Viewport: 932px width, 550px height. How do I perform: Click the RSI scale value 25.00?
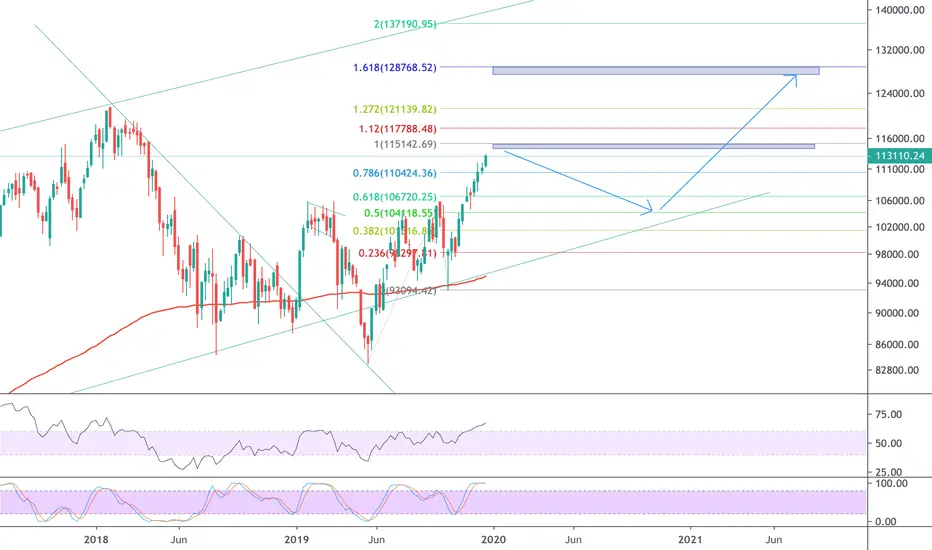(x=889, y=472)
